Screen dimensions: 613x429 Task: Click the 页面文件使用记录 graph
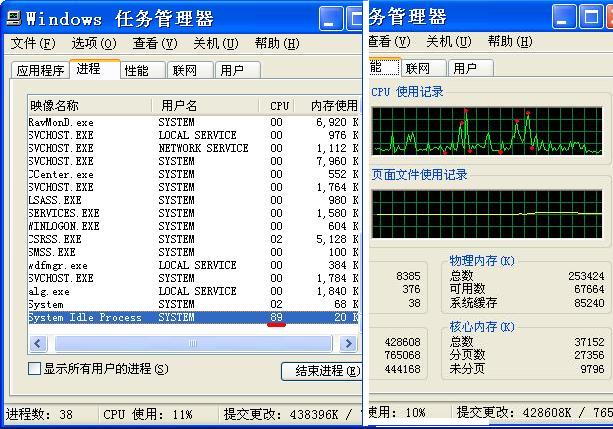pos(487,214)
